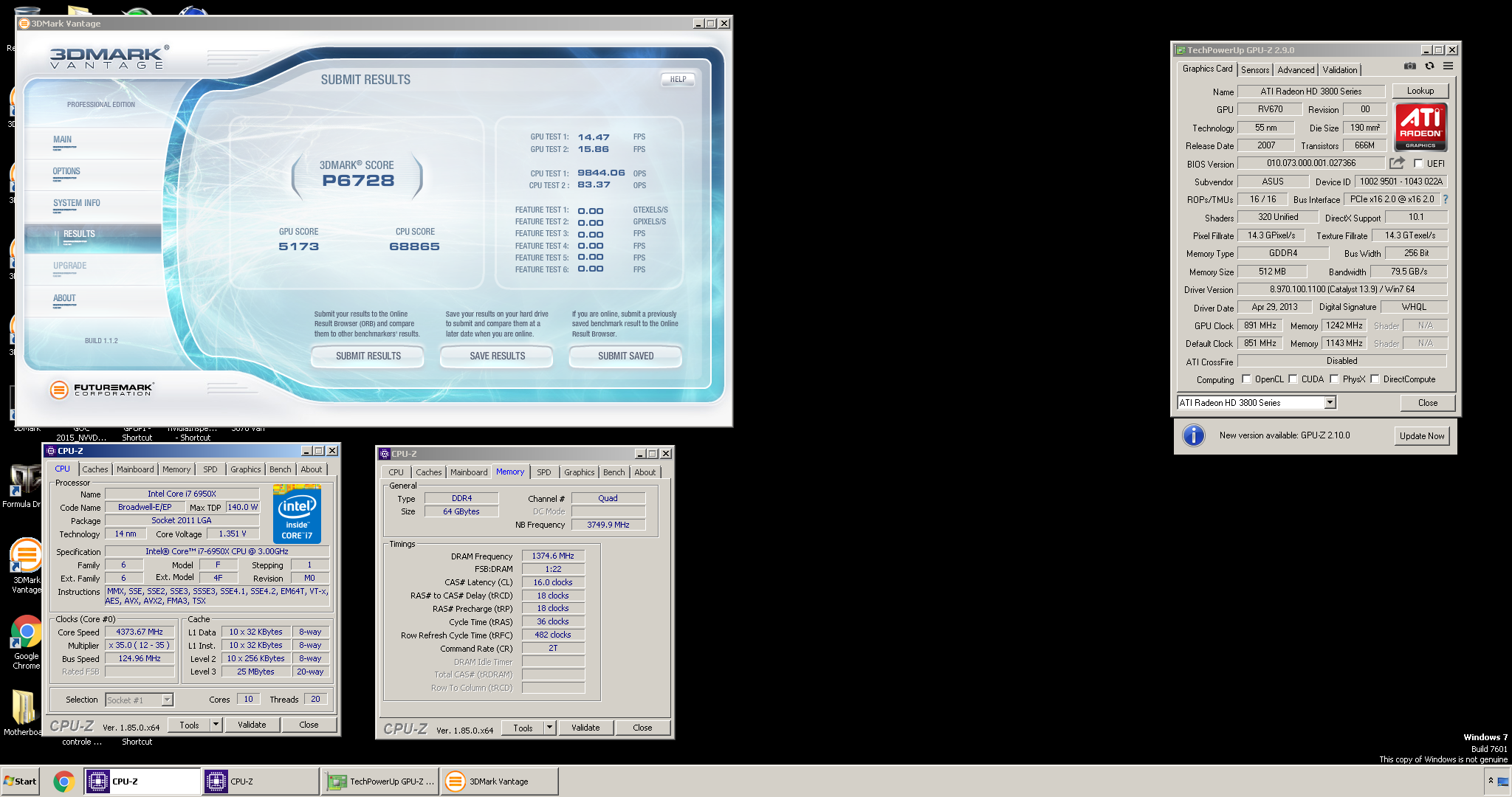Switch to 3DMark Vantage taskbar item
1512x797 pixels.
(500, 781)
